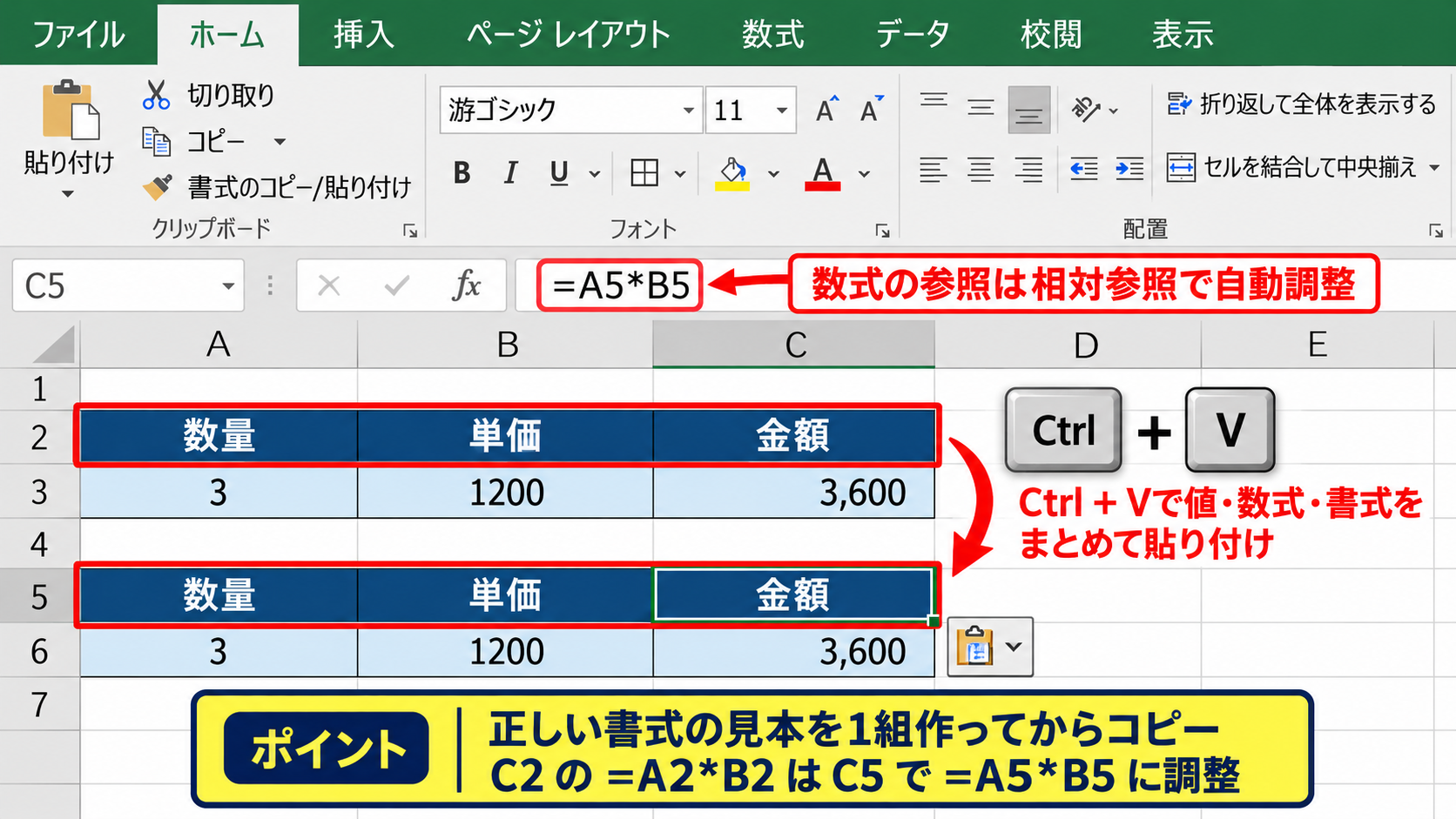Screen dimensions: 1456x819
Task: Expand the 貼り付け paste options arrow
Action: tap(68, 193)
